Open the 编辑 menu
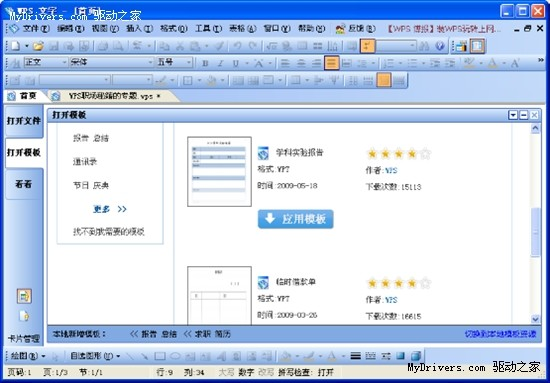 pos(71,29)
